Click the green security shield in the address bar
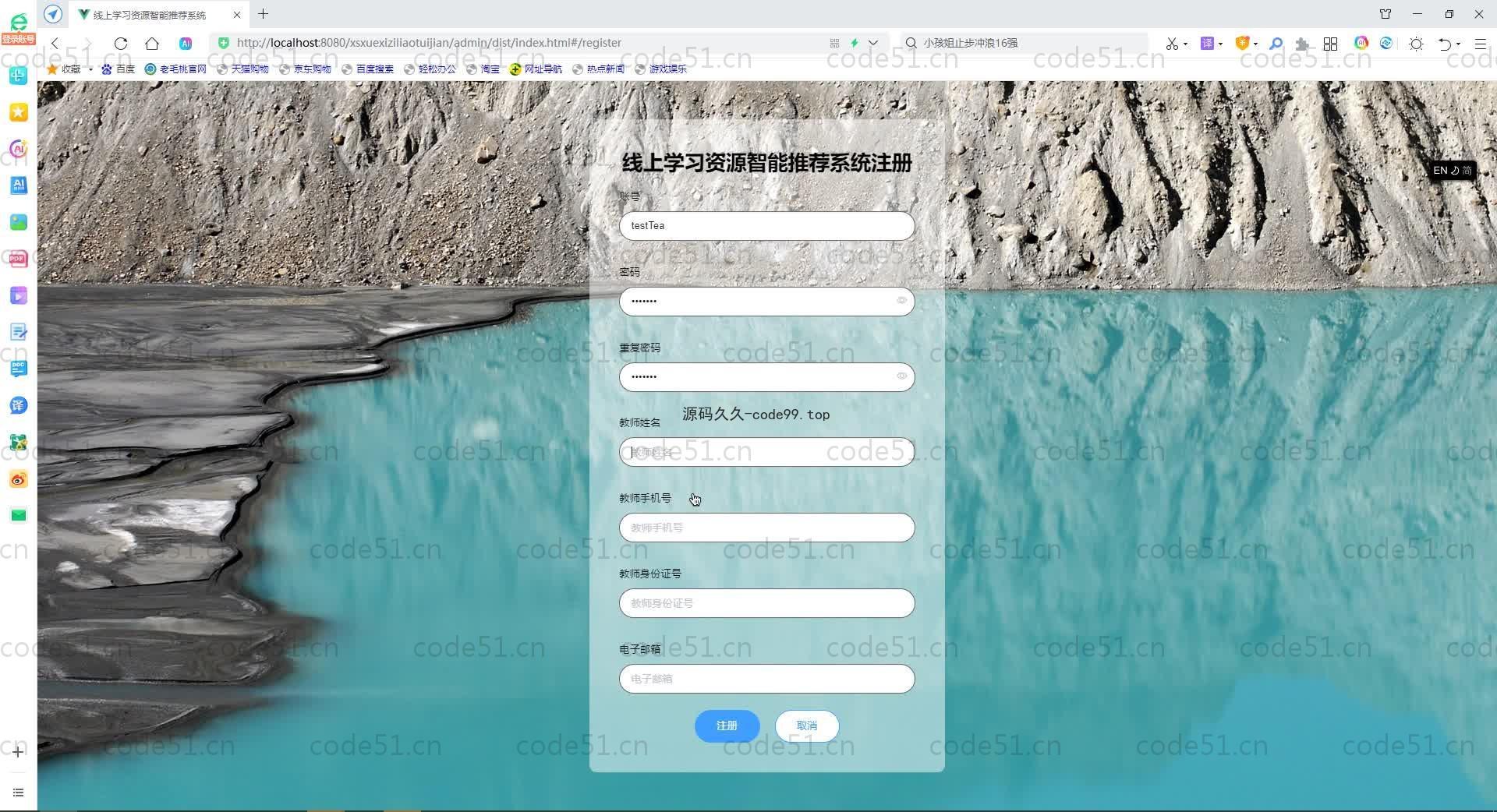The height and width of the screenshot is (812, 1497). point(224,43)
